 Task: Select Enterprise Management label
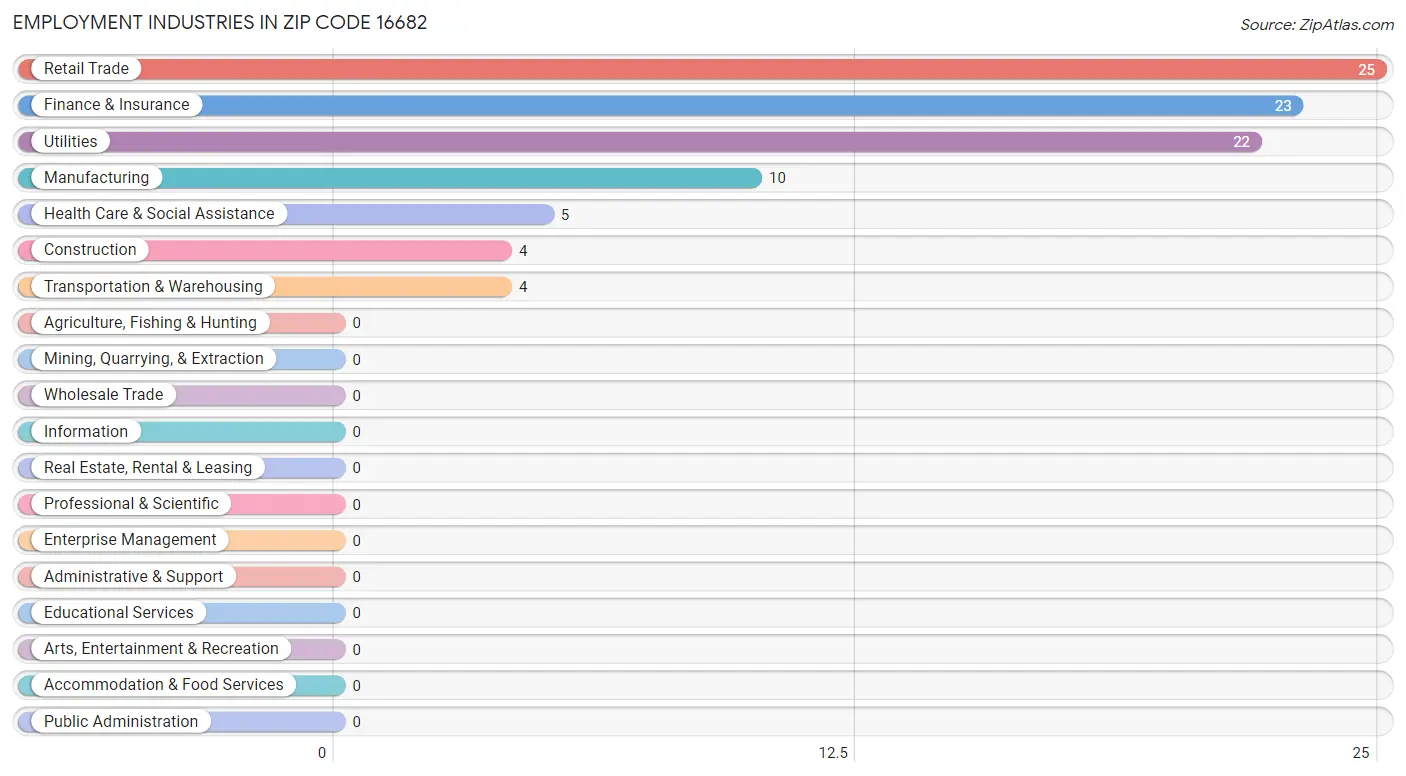130,540
